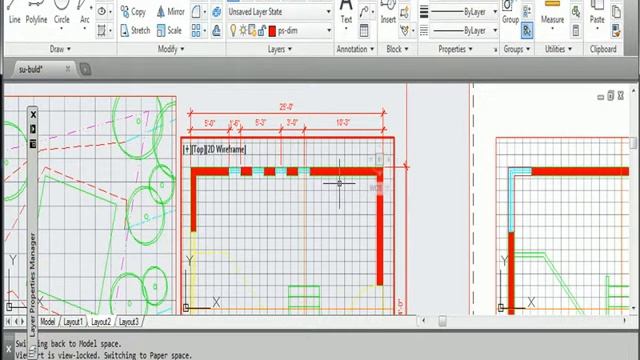Switch to the Model tab
This screenshot has height=360, width=640.
point(47,322)
